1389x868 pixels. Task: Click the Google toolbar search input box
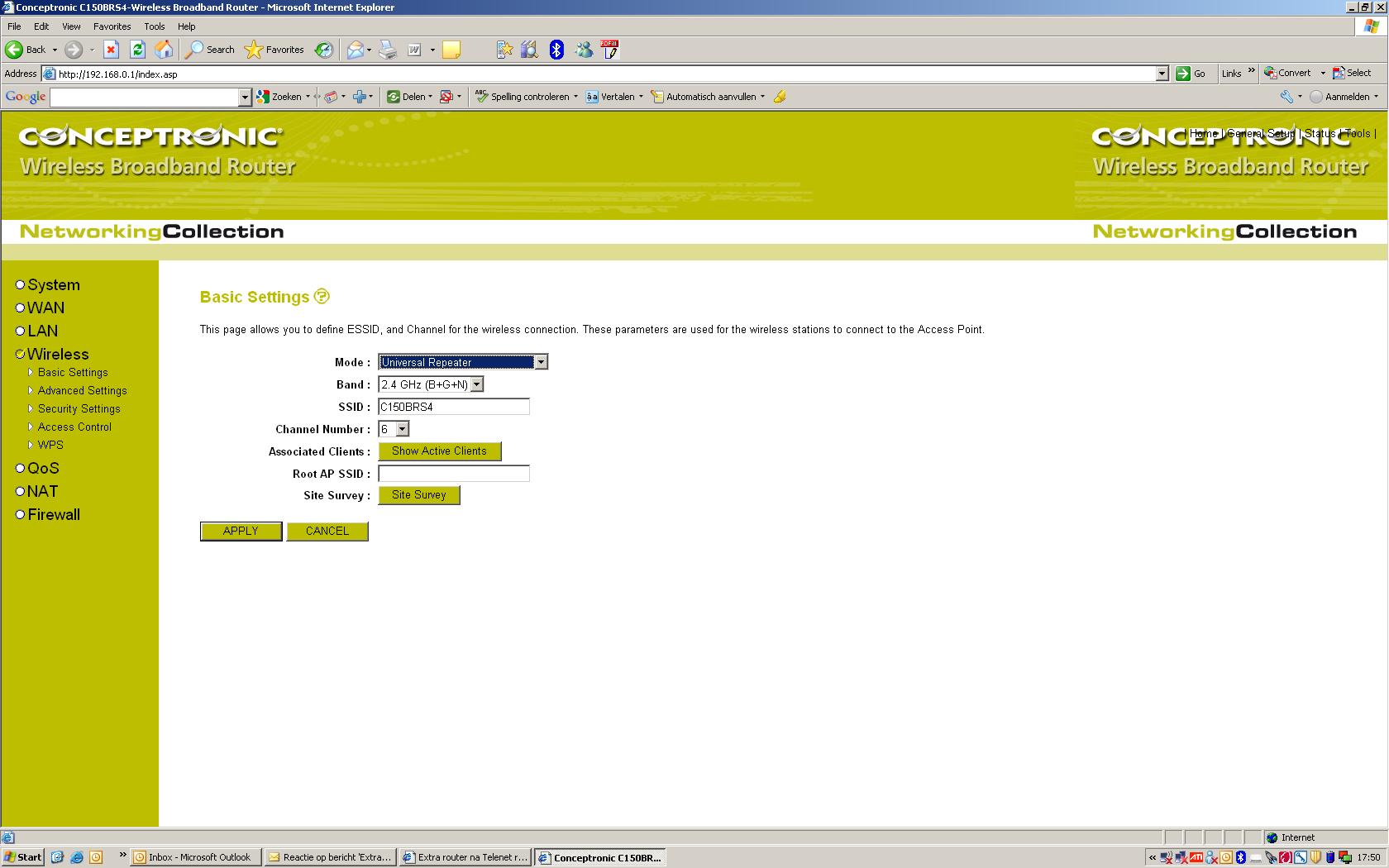145,98
